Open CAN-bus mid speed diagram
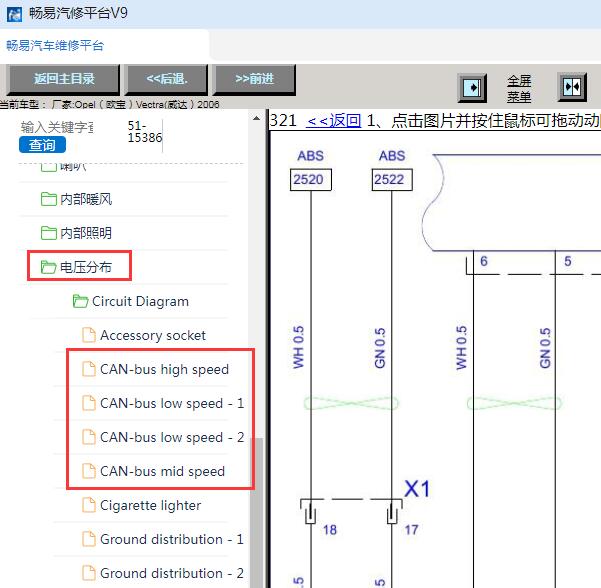The image size is (601, 588). click(163, 471)
